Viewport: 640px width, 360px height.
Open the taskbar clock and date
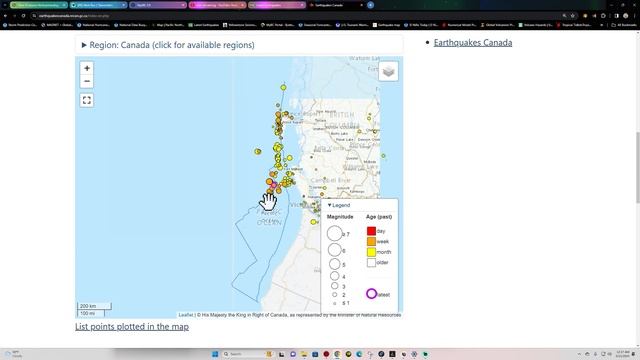click(x=622, y=354)
